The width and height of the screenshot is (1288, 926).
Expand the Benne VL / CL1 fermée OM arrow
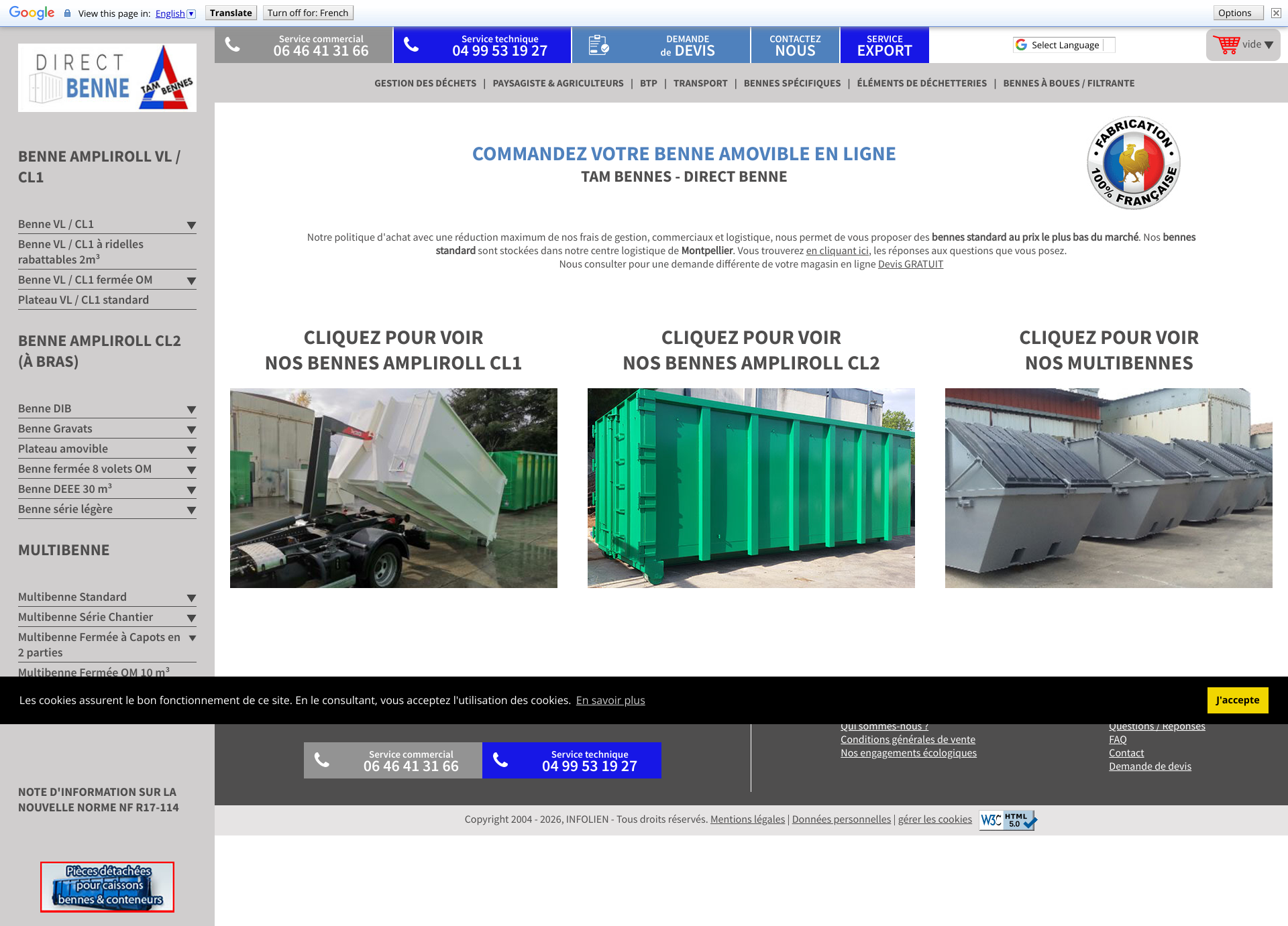191,281
